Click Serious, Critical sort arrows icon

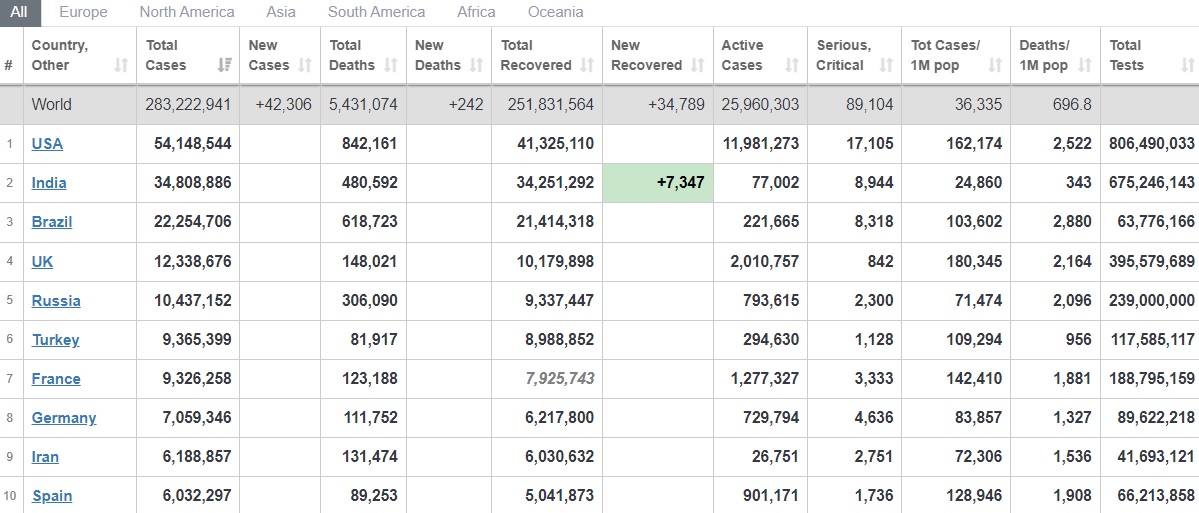(886, 66)
